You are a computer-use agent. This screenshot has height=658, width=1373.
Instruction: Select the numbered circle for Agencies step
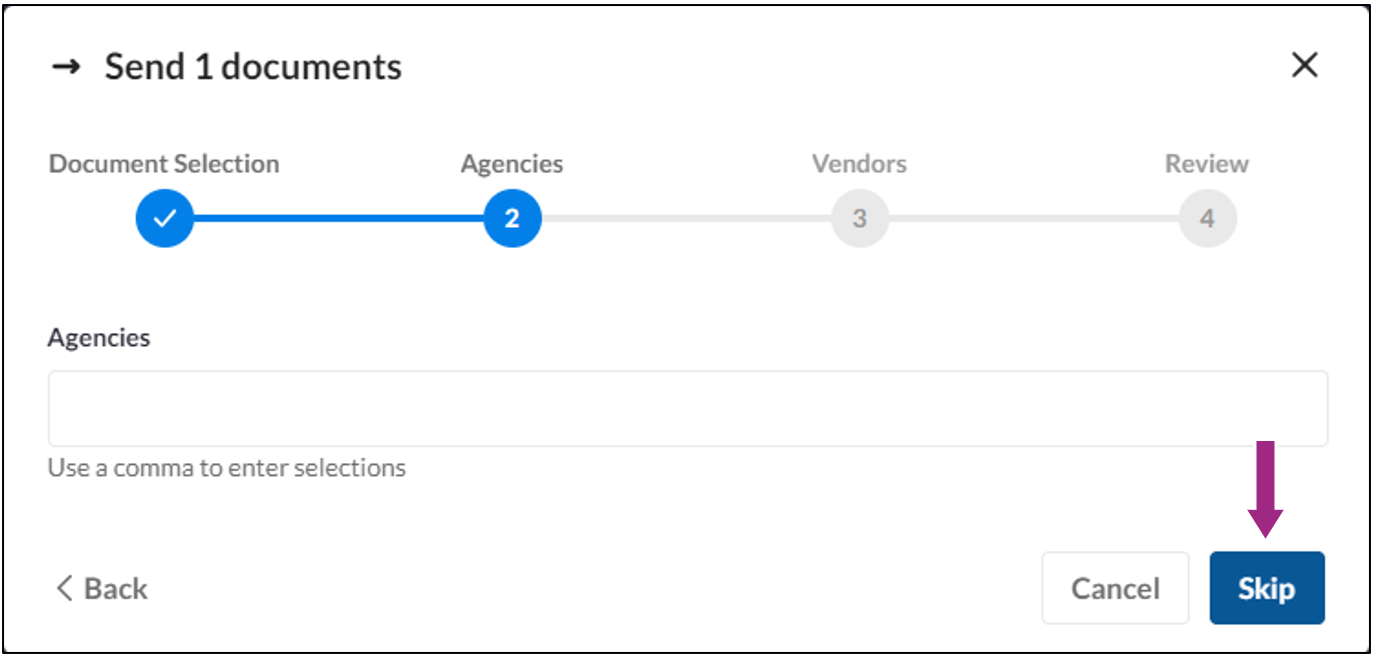click(512, 217)
